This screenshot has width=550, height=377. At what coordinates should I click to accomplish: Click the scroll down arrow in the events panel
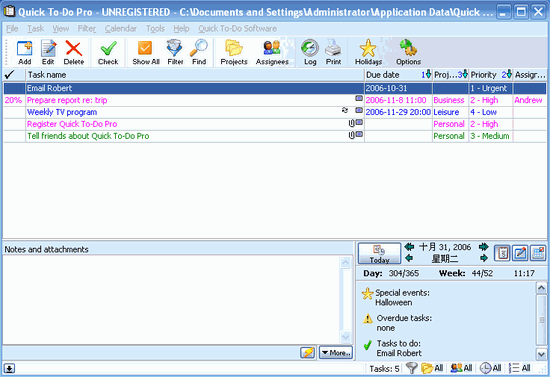coord(541,354)
